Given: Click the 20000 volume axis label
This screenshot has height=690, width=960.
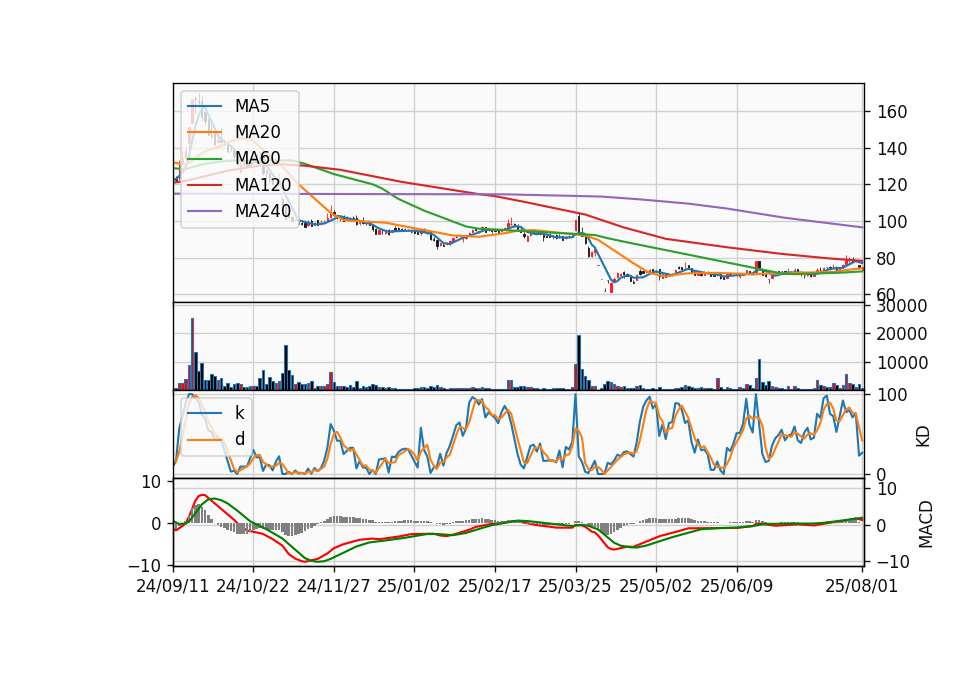Looking at the screenshot, I should tap(902, 334).
